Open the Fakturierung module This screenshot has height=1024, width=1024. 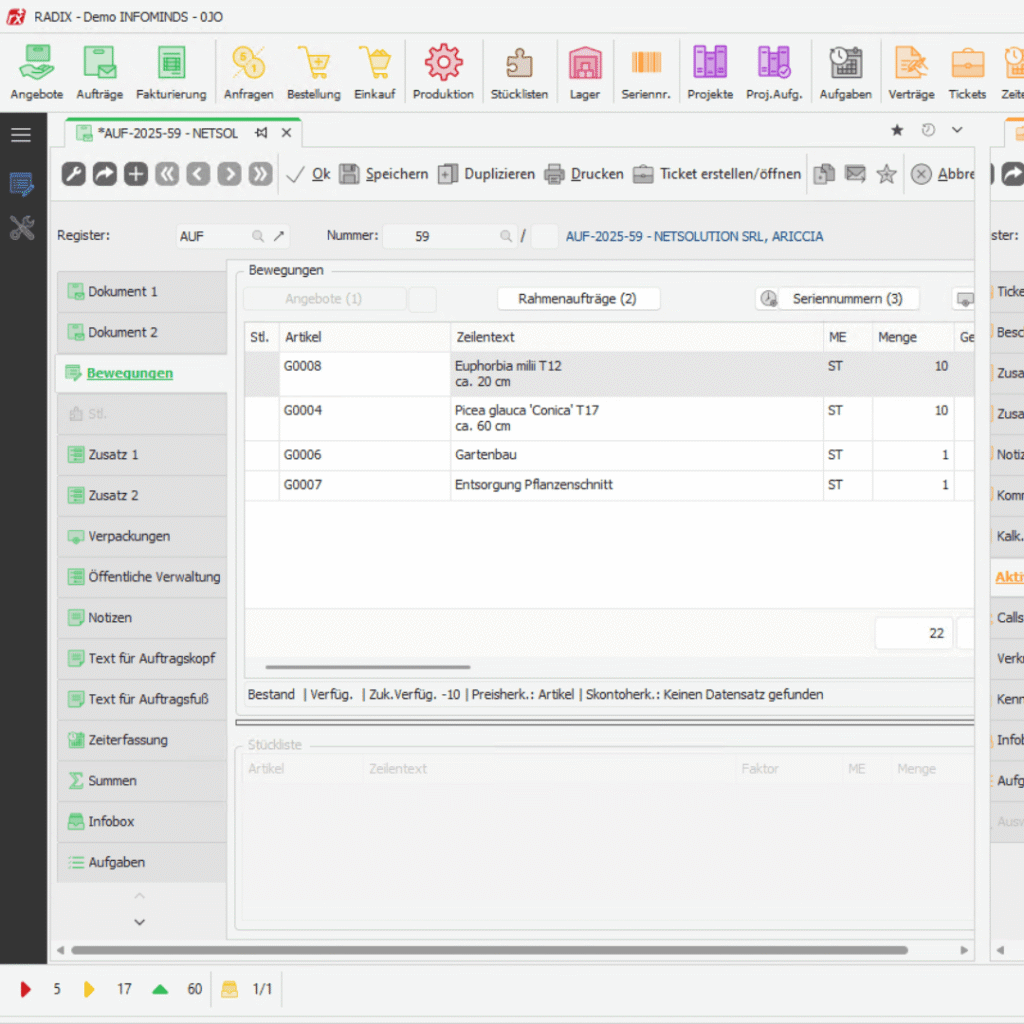click(171, 72)
